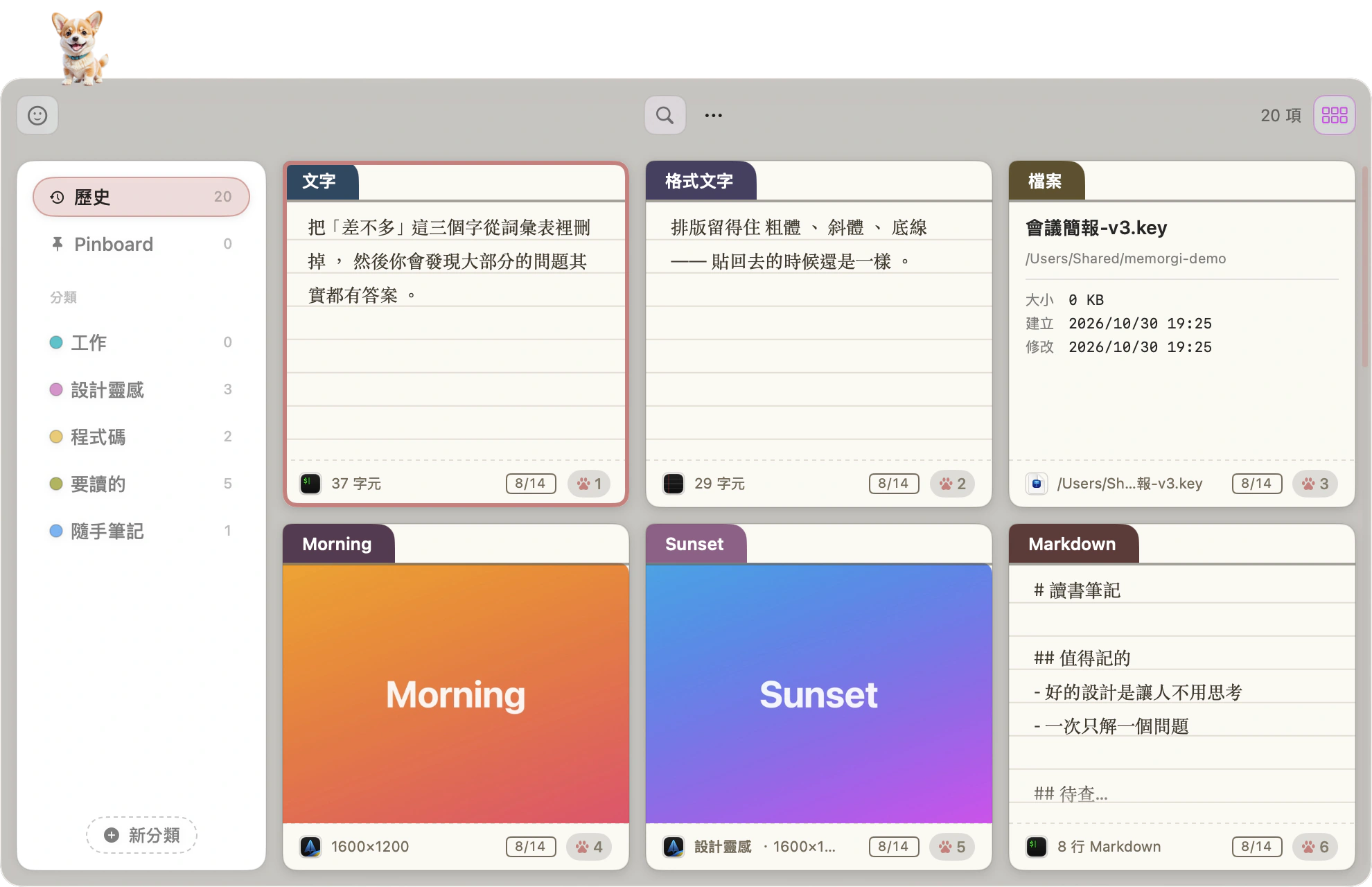Click the paw badge numbered 1
The image size is (1372, 887).
[589, 484]
